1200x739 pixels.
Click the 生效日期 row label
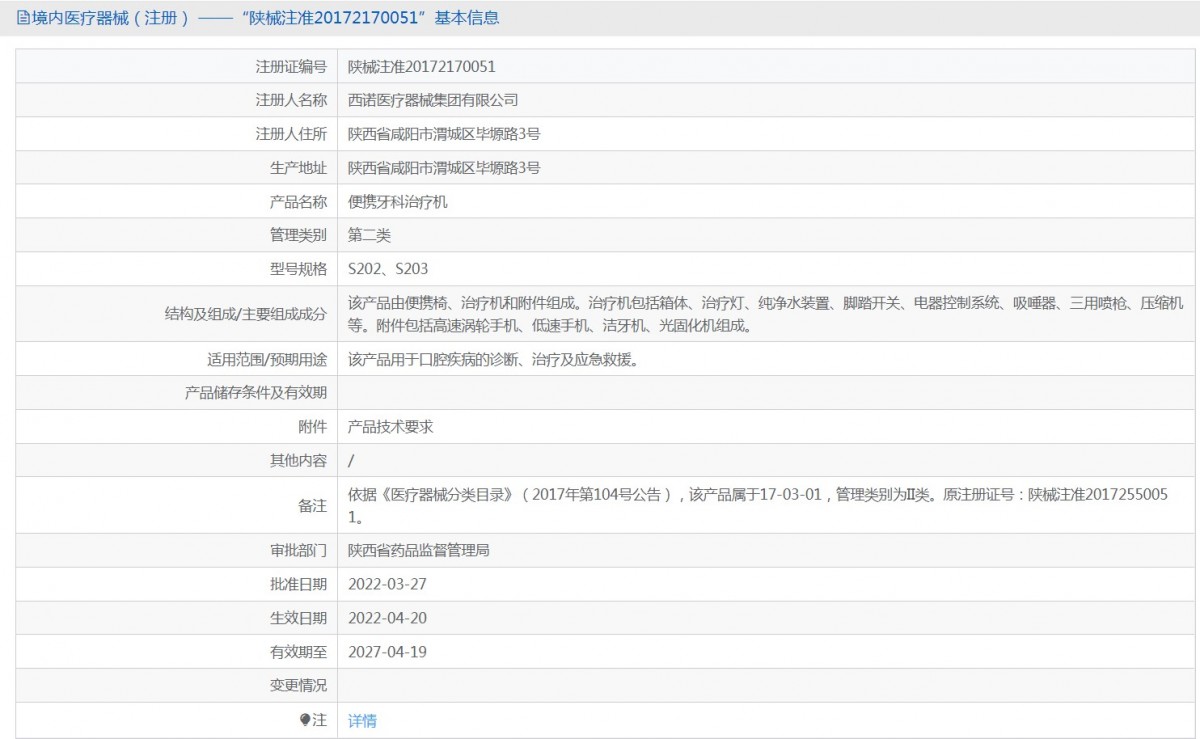[x=298, y=618]
